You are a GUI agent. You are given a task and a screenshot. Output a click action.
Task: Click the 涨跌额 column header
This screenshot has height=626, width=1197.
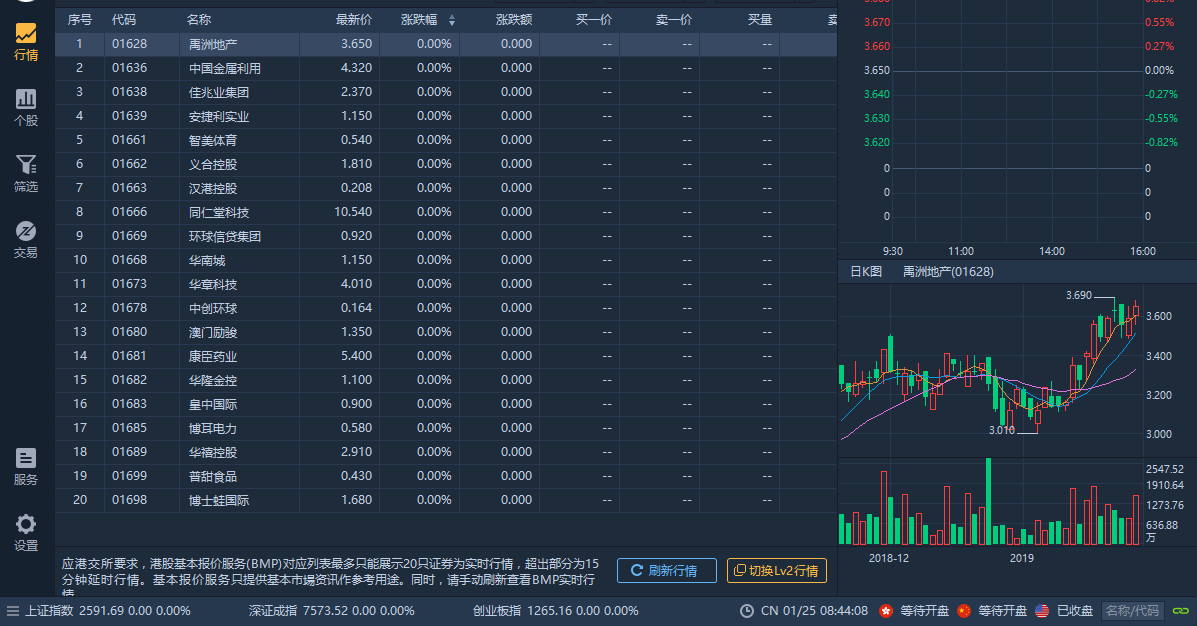tap(514, 20)
